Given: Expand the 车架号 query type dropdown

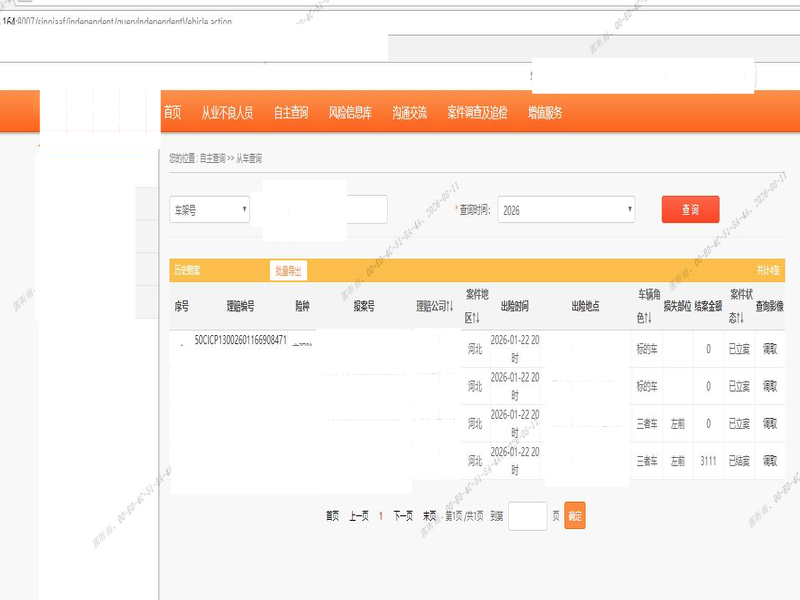Looking at the screenshot, I should pyautogui.click(x=210, y=210).
